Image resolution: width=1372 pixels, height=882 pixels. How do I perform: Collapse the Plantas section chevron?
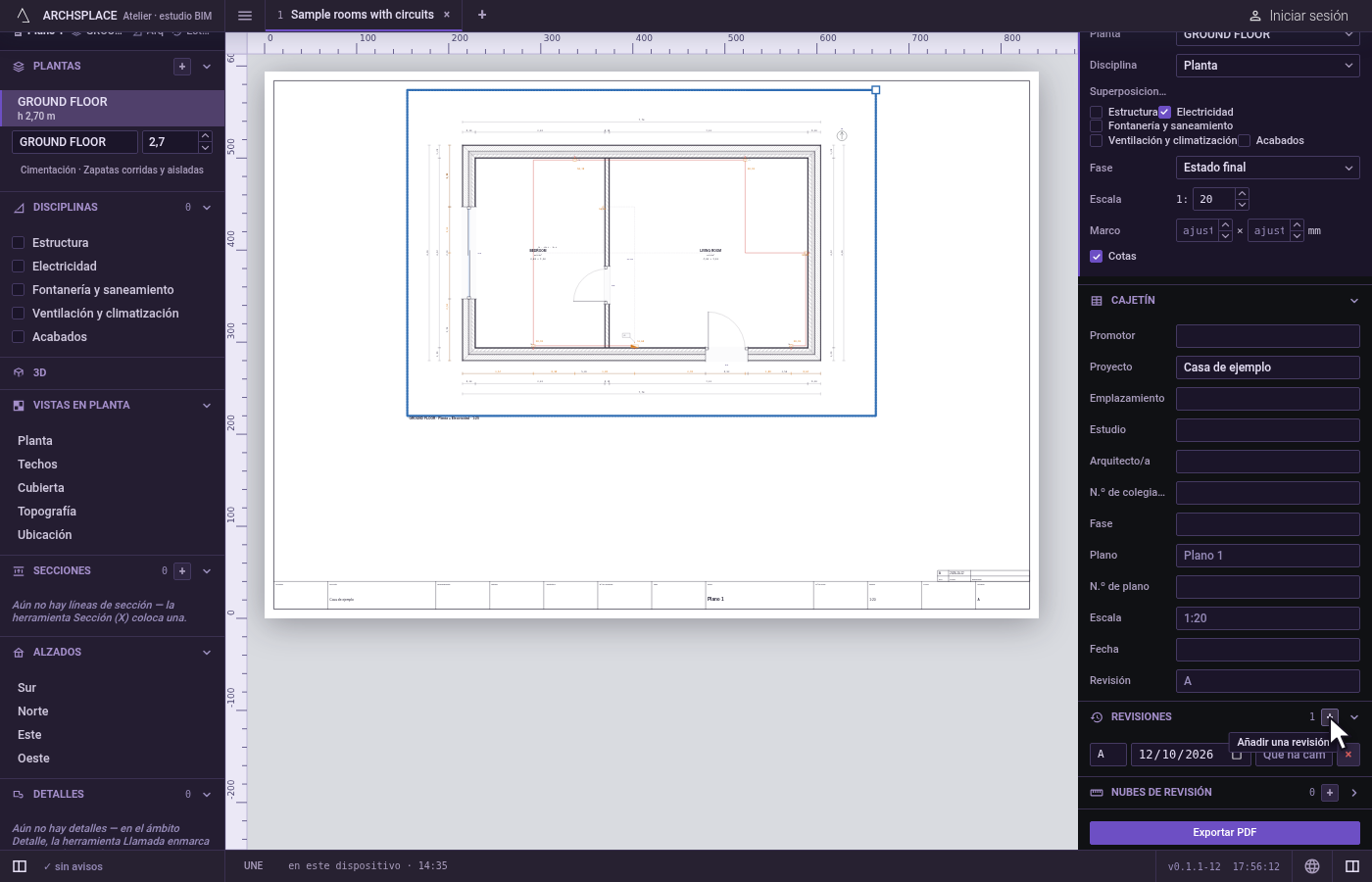[207, 67]
